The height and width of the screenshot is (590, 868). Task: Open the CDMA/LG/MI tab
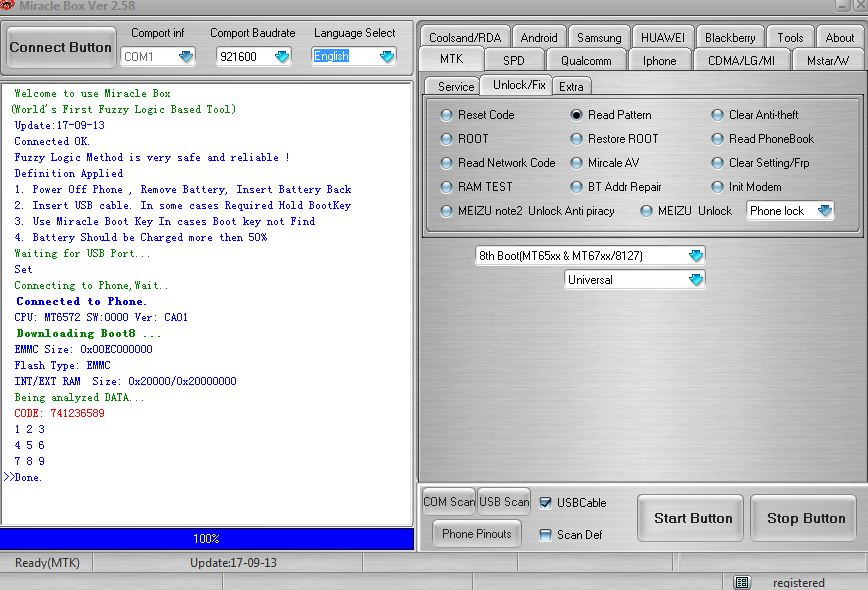[x=741, y=60]
